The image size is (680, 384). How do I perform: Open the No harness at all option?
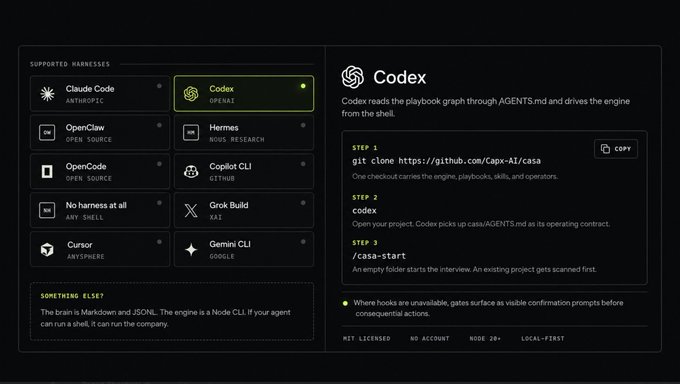[x=100, y=210]
